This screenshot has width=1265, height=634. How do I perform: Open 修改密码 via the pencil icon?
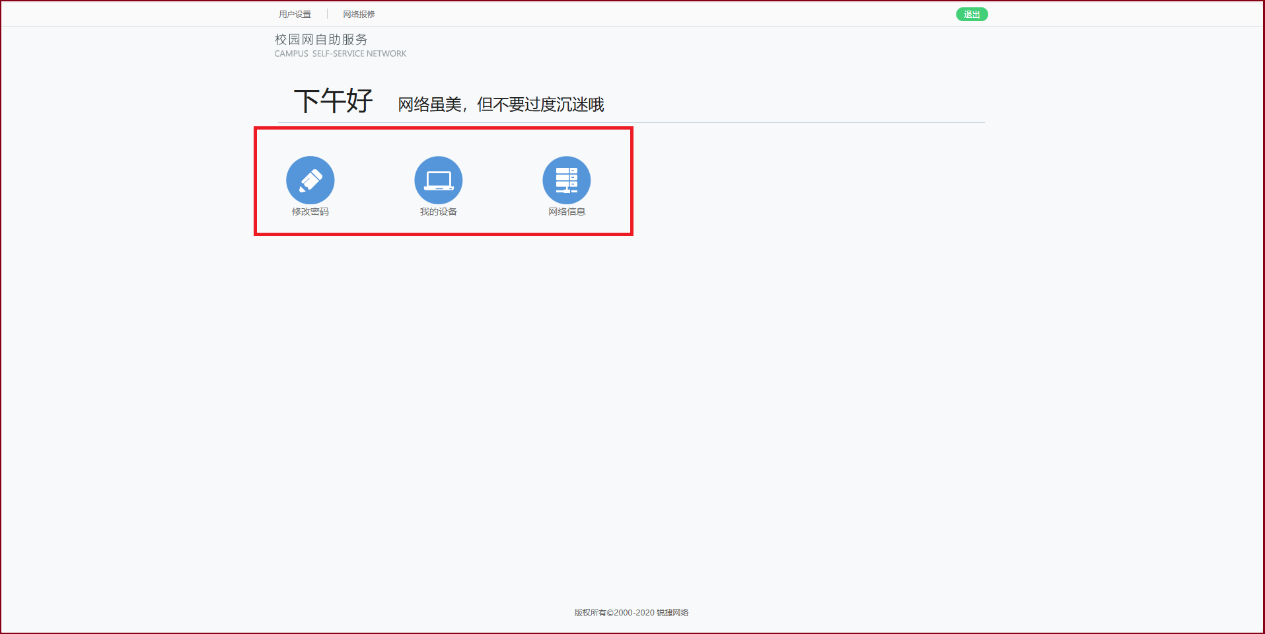pos(310,181)
